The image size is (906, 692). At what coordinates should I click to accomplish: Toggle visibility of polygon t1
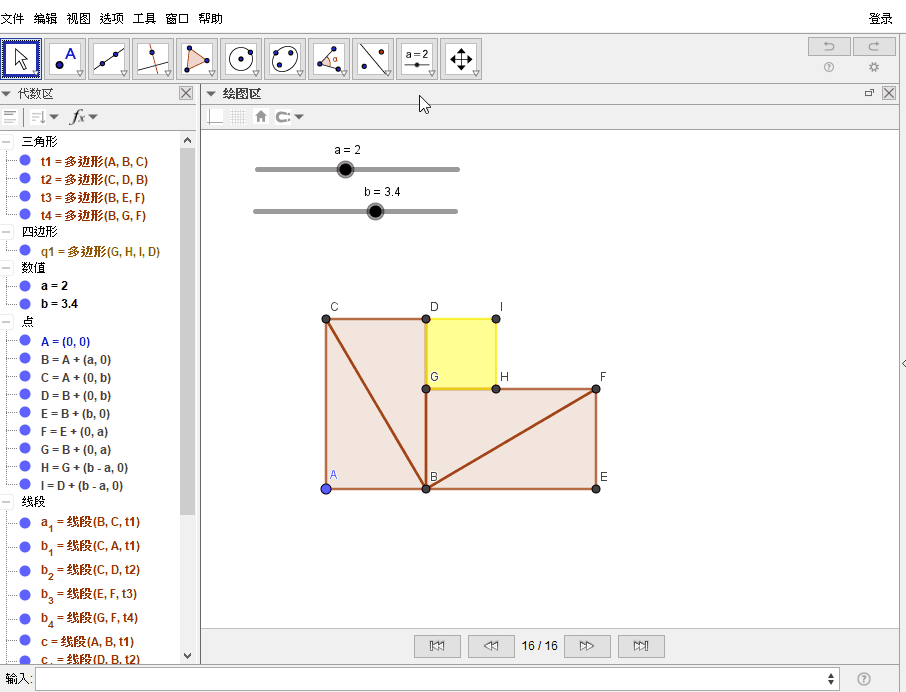click(x=25, y=161)
